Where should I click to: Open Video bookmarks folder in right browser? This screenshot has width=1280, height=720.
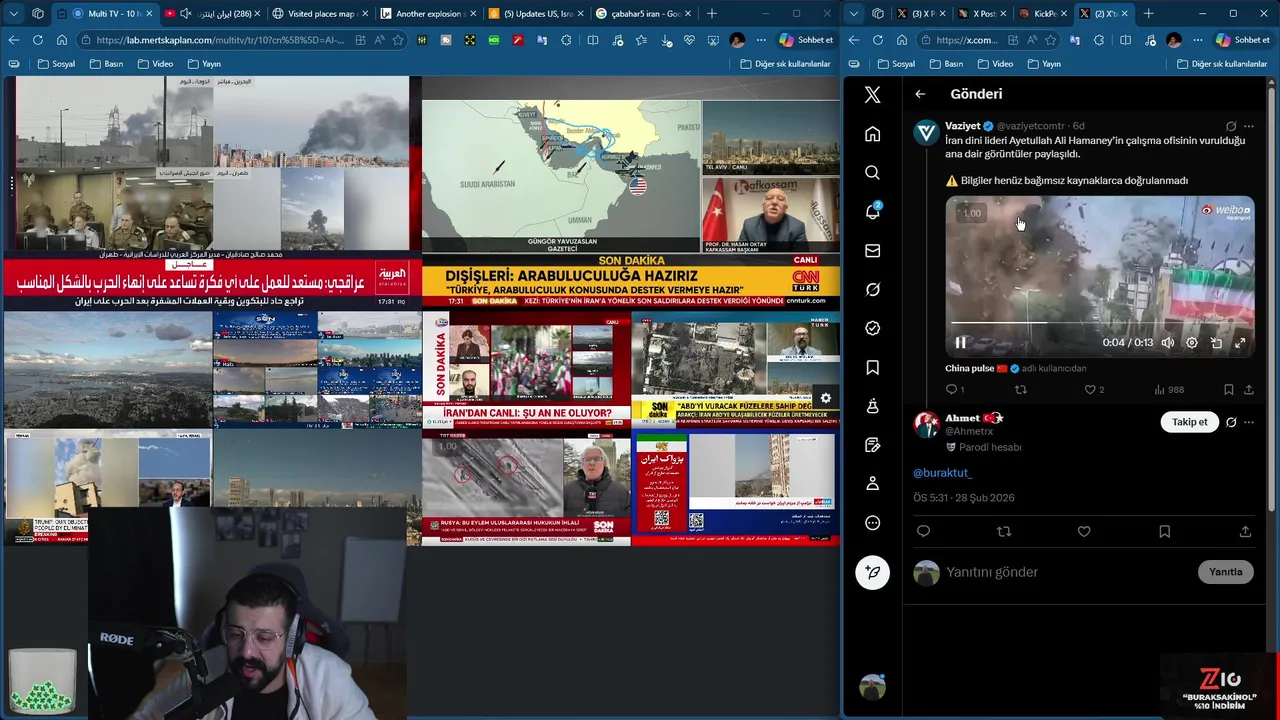[994, 64]
